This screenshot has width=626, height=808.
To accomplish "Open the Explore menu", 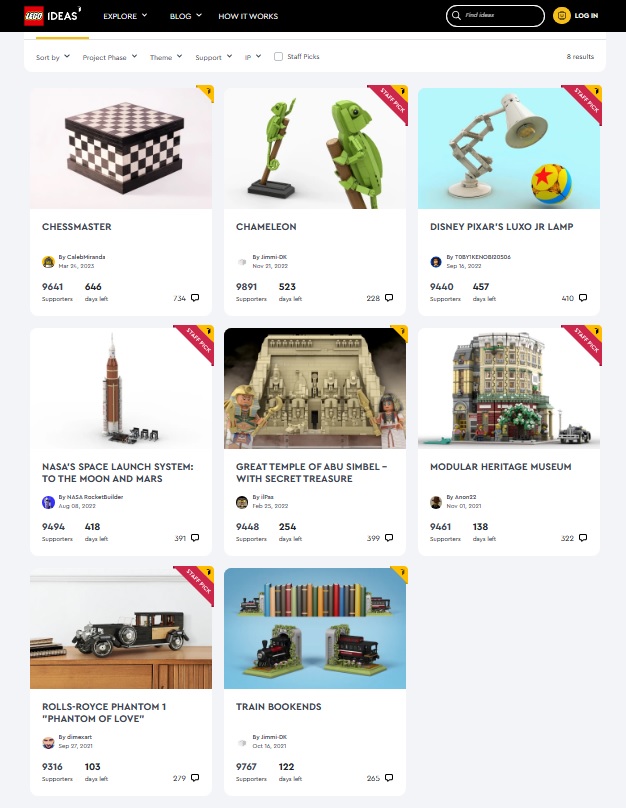I will click(125, 16).
